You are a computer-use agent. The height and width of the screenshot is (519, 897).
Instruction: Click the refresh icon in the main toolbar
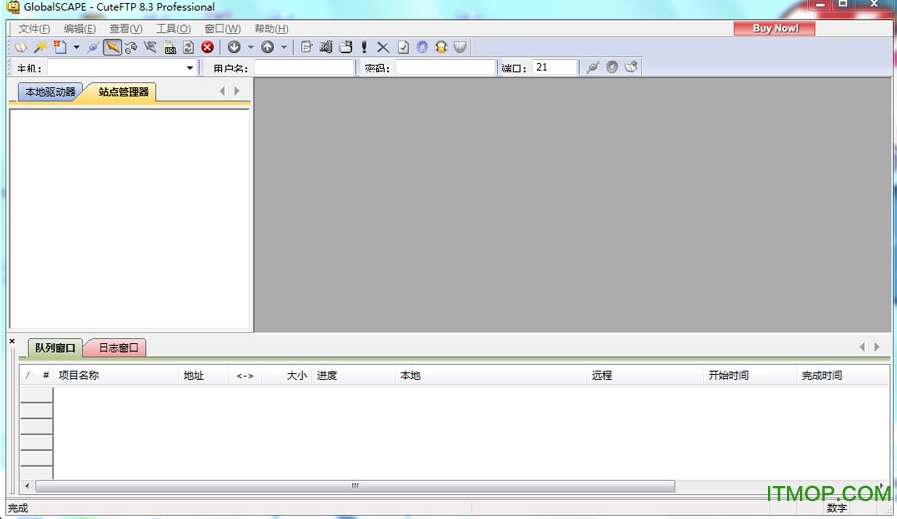tap(188, 47)
